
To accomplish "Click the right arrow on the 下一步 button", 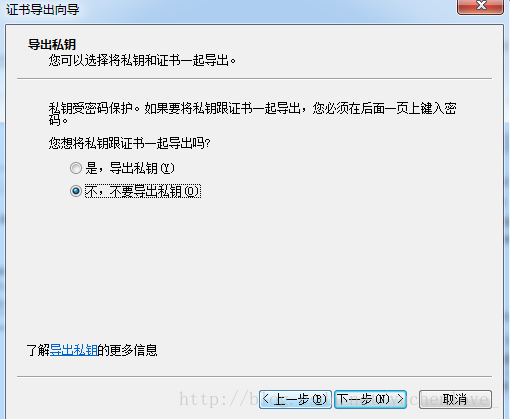I will (x=400, y=399).
